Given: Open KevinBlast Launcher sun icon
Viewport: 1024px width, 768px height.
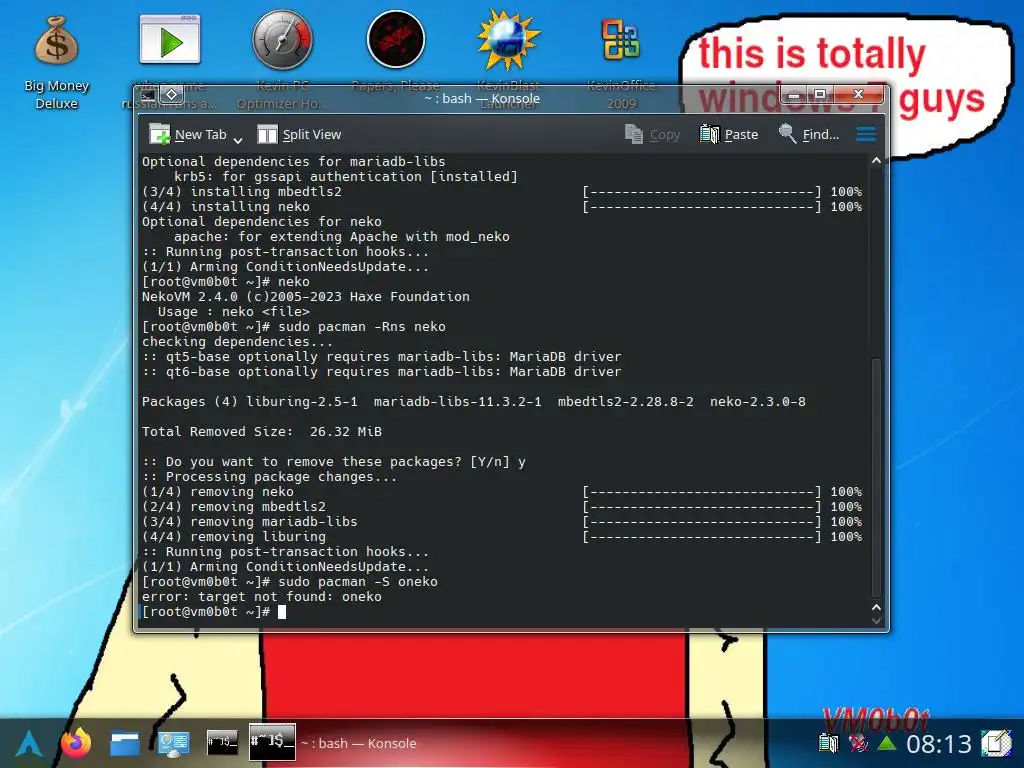Looking at the screenshot, I should (508, 40).
